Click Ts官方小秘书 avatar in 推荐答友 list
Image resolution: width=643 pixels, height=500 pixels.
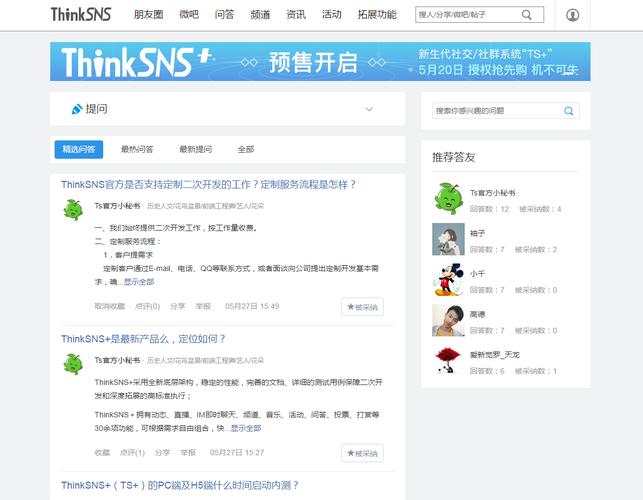point(448,199)
